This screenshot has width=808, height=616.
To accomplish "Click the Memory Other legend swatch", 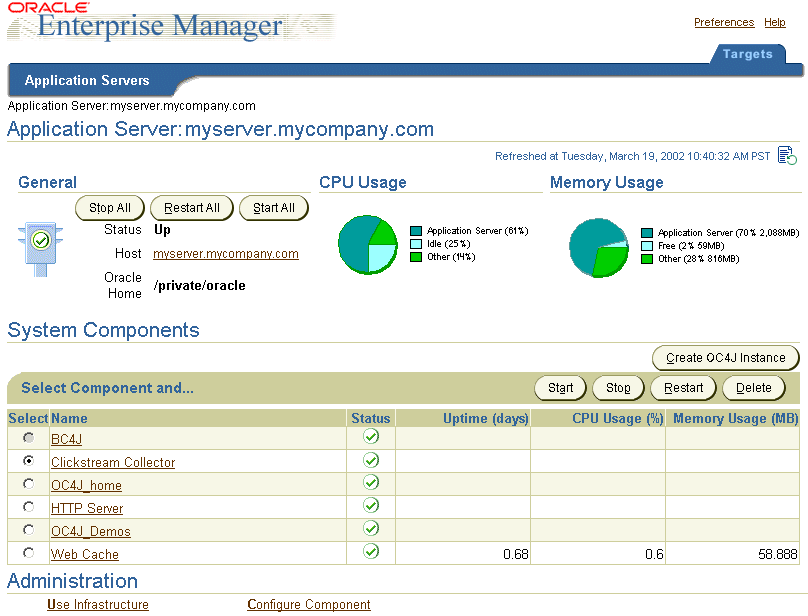I will point(647,259).
